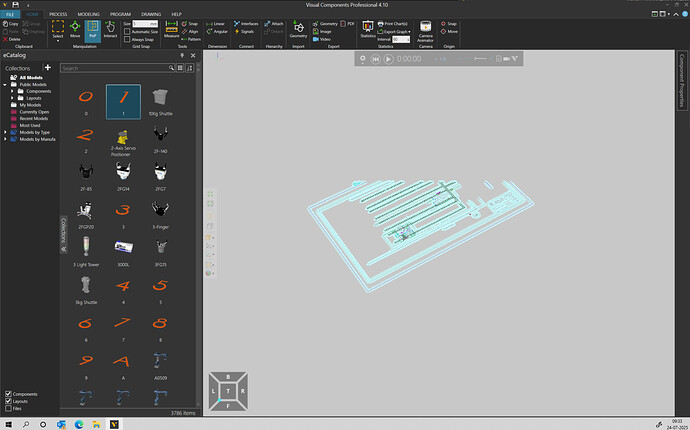This screenshot has height=430, width=690.
Task: Play the simulation
Action: click(388, 59)
